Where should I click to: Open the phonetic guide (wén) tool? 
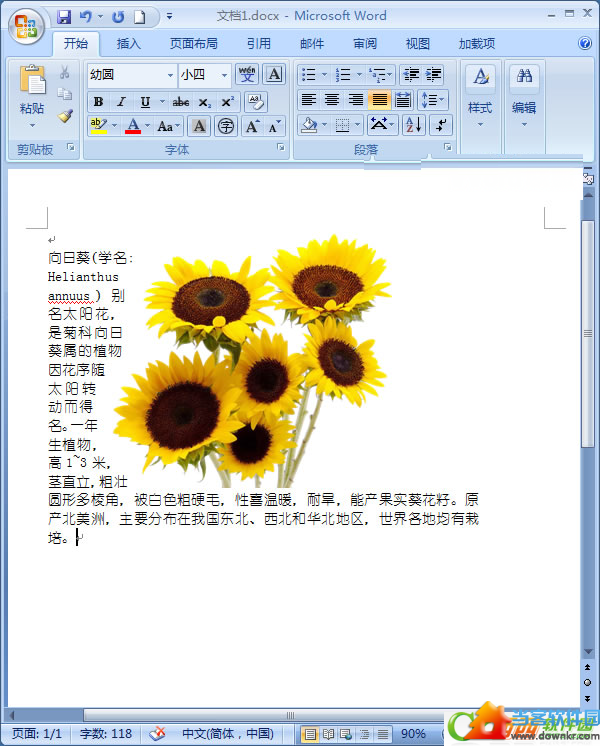[x=247, y=75]
